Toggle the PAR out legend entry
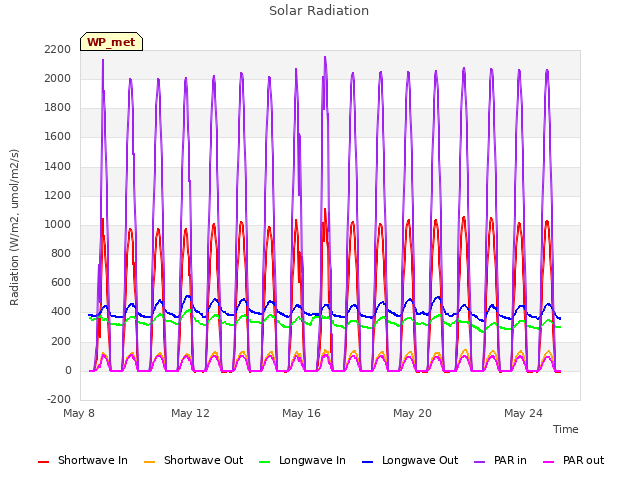 pos(573,460)
